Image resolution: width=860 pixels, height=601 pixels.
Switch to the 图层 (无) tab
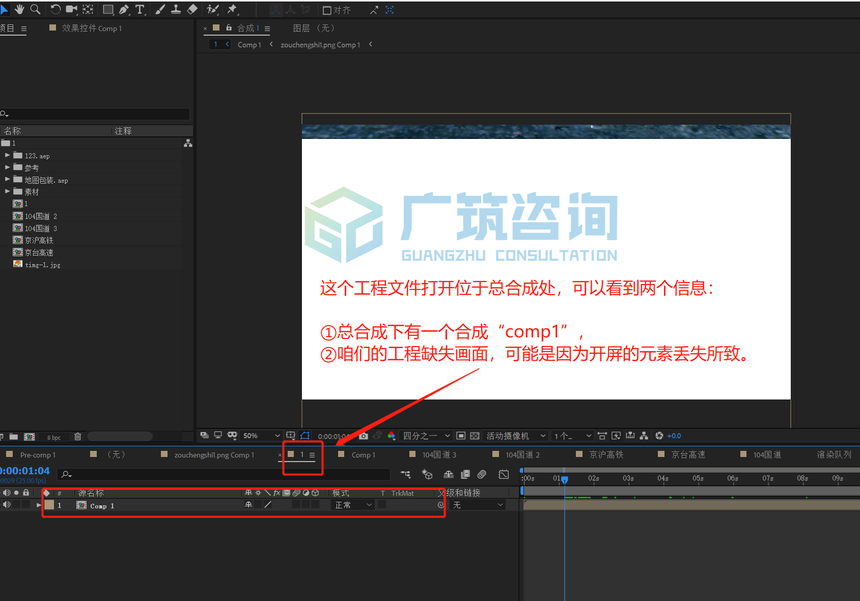coord(313,28)
